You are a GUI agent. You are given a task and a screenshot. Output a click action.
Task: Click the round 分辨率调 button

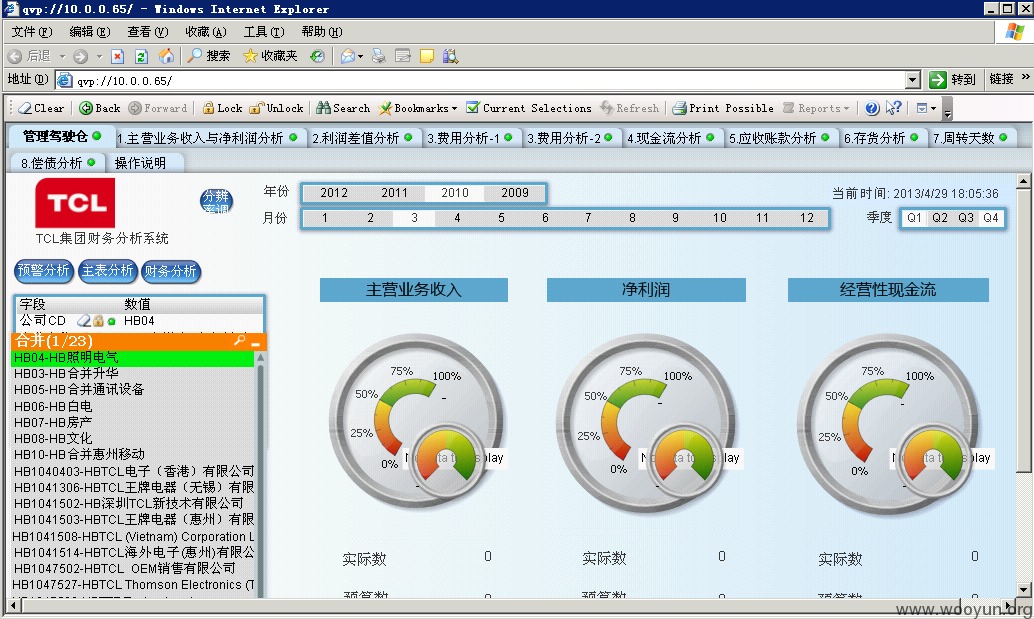click(x=216, y=202)
